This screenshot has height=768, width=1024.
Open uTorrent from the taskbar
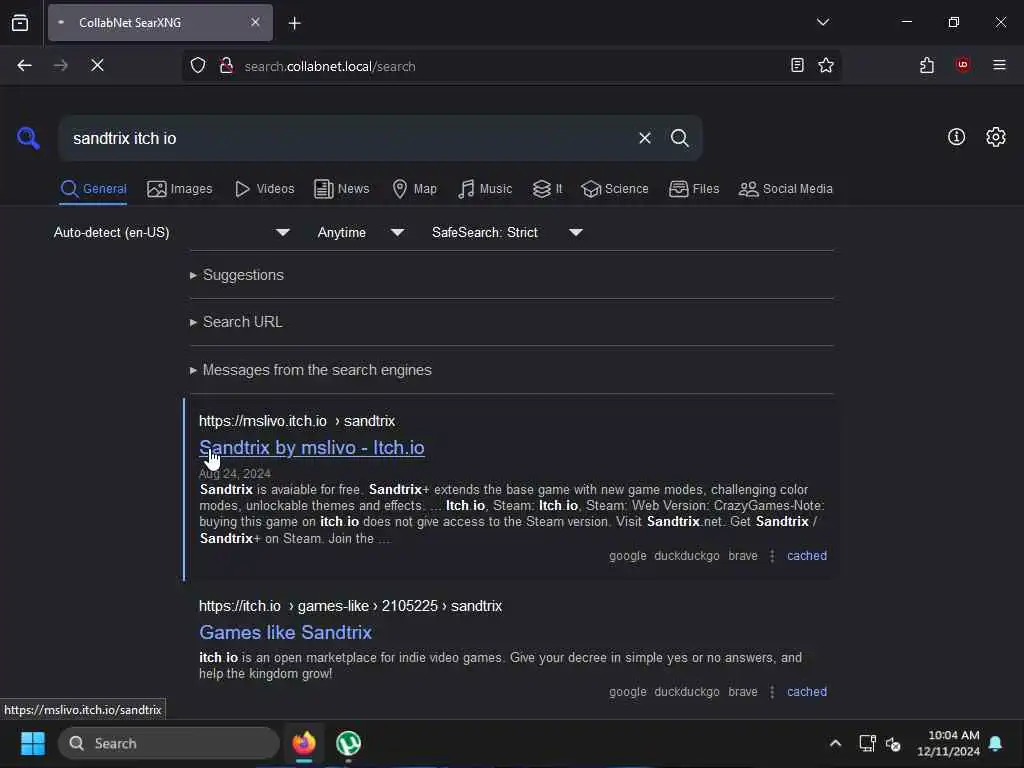pyautogui.click(x=348, y=743)
